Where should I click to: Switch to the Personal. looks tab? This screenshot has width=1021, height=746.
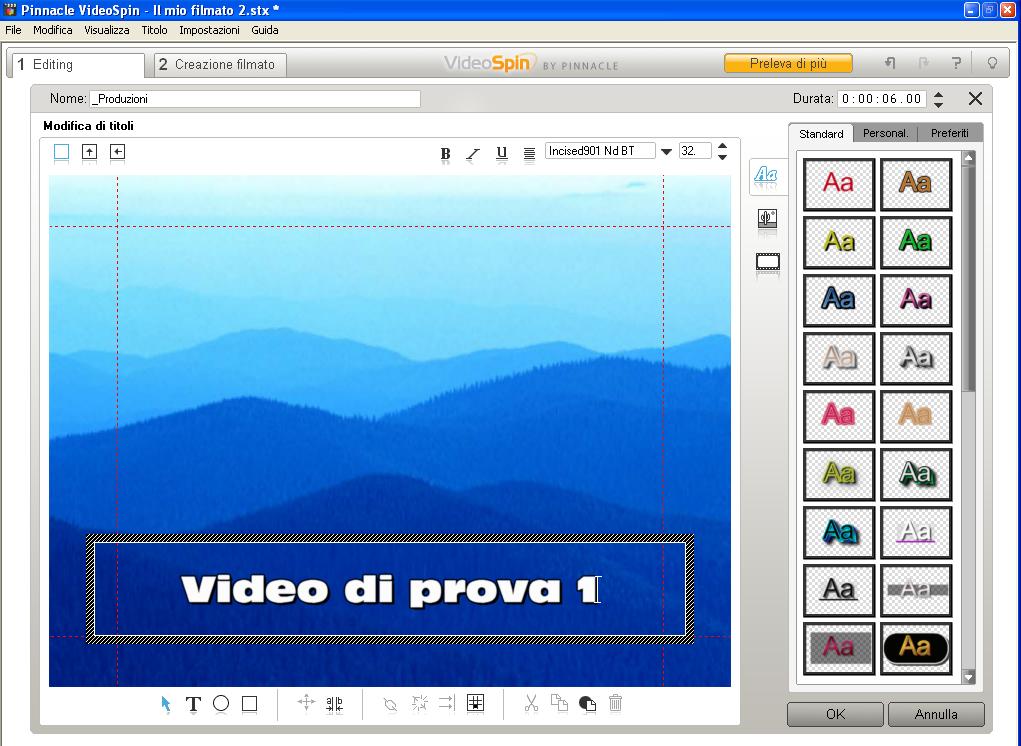tap(885, 133)
